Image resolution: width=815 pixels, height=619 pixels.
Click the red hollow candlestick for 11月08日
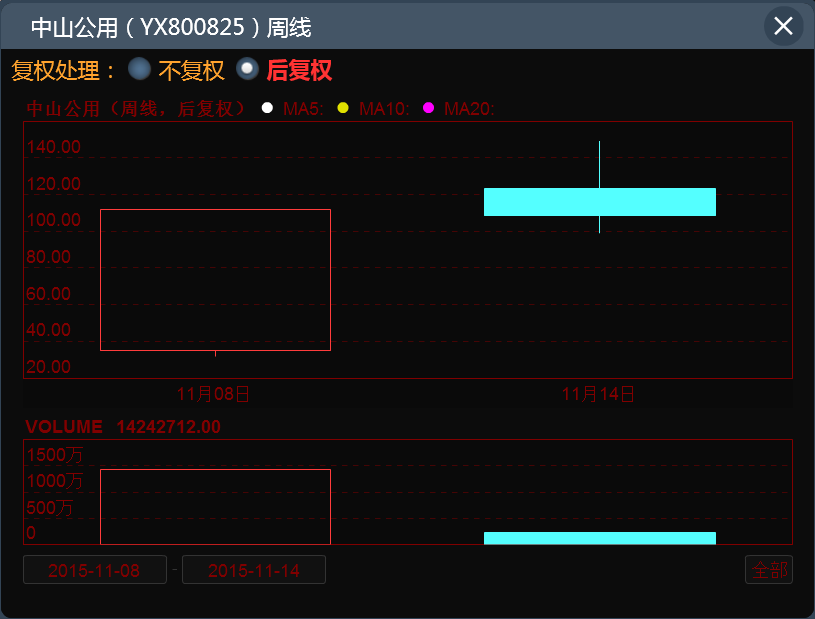(215, 280)
